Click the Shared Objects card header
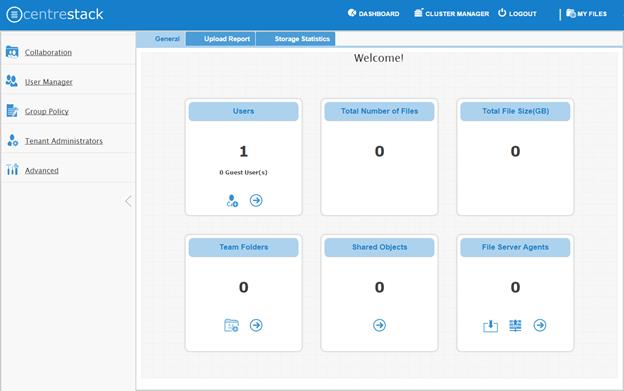The width and height of the screenshot is (624, 391). (x=379, y=247)
